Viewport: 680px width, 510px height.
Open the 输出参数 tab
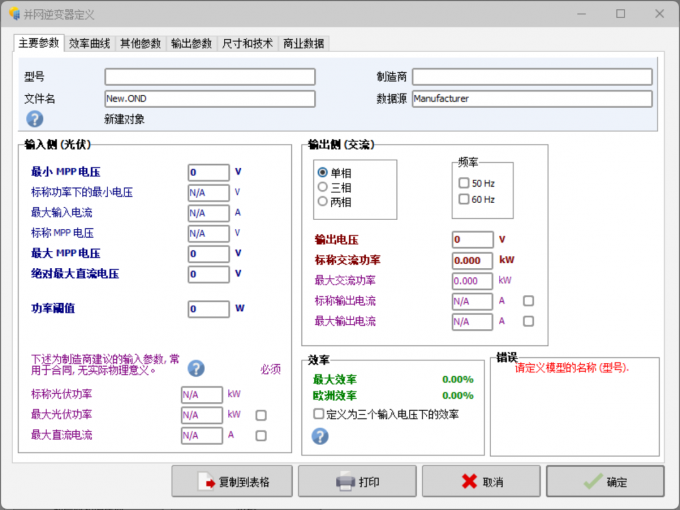191,44
